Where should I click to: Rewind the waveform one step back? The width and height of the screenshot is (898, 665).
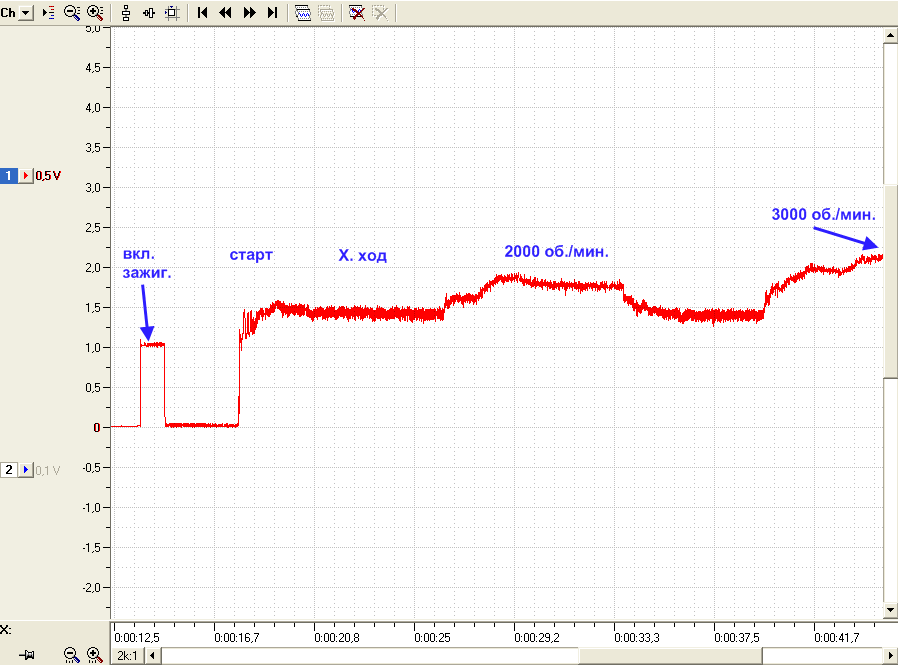tap(226, 13)
